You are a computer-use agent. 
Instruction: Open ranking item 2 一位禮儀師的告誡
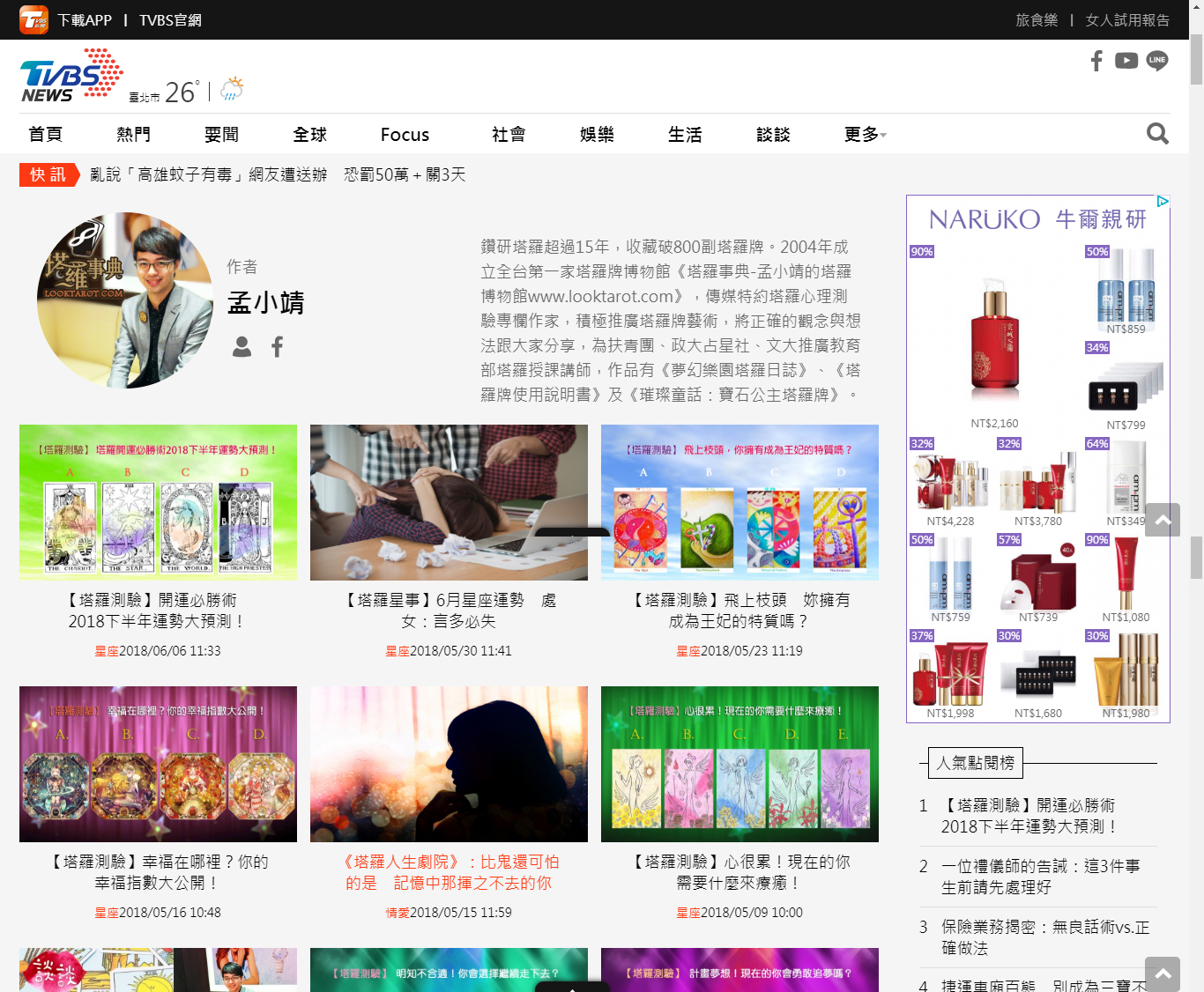[x=1040, y=877]
